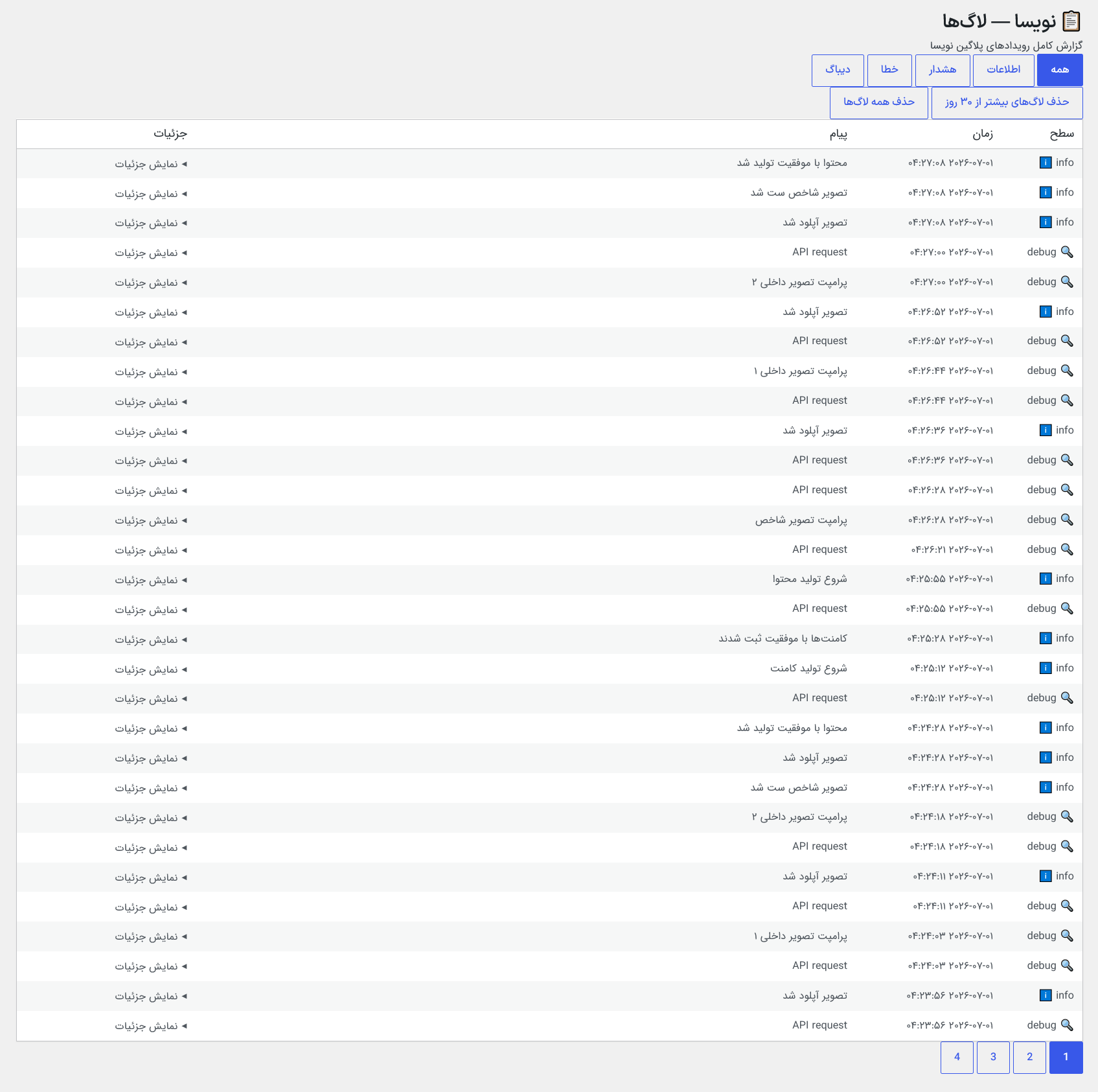Go to pagination page 2
The width and height of the screenshot is (1098, 1092).
1029,1057
